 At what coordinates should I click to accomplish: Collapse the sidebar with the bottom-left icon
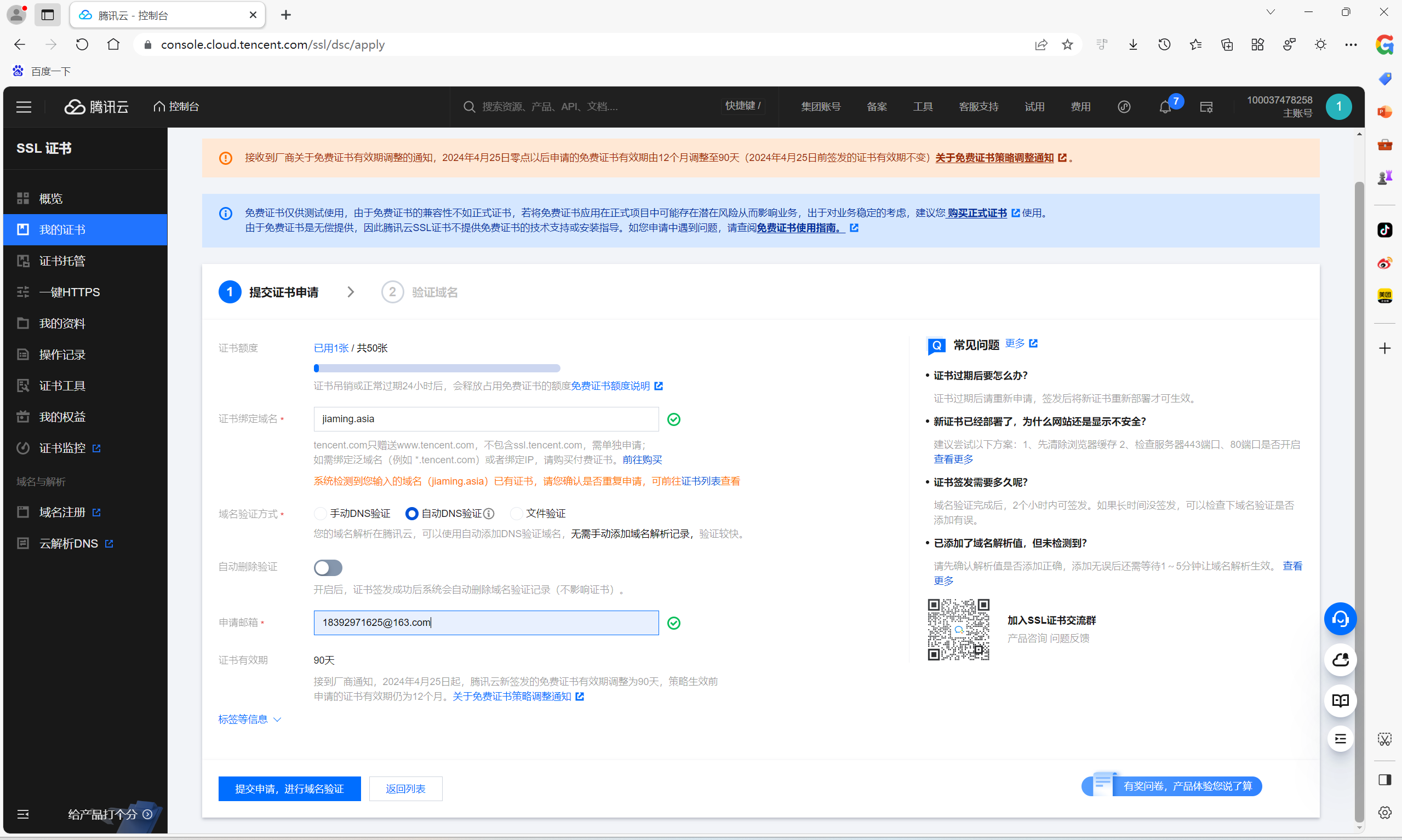click(23, 814)
